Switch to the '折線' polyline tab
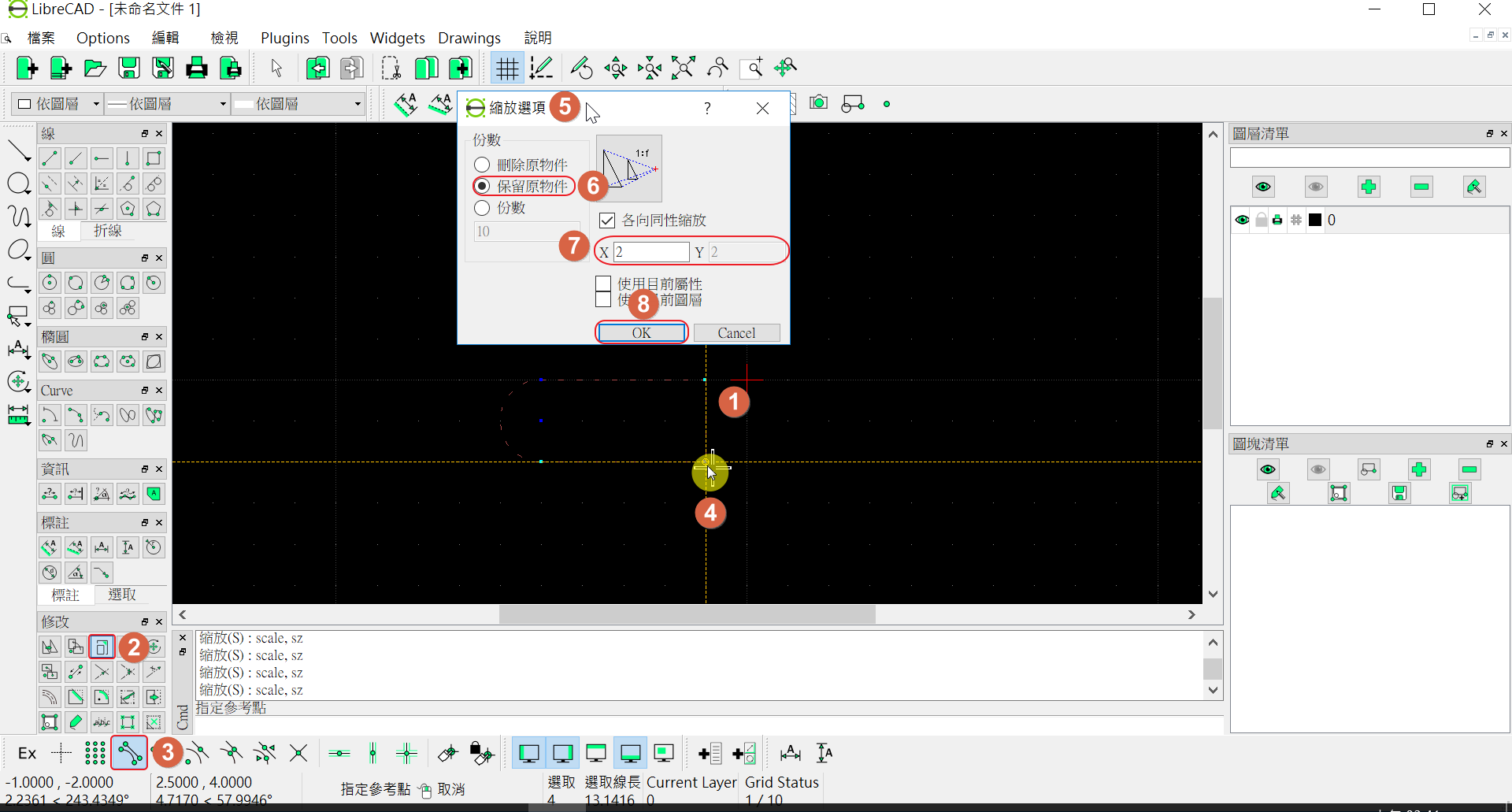 [x=108, y=231]
